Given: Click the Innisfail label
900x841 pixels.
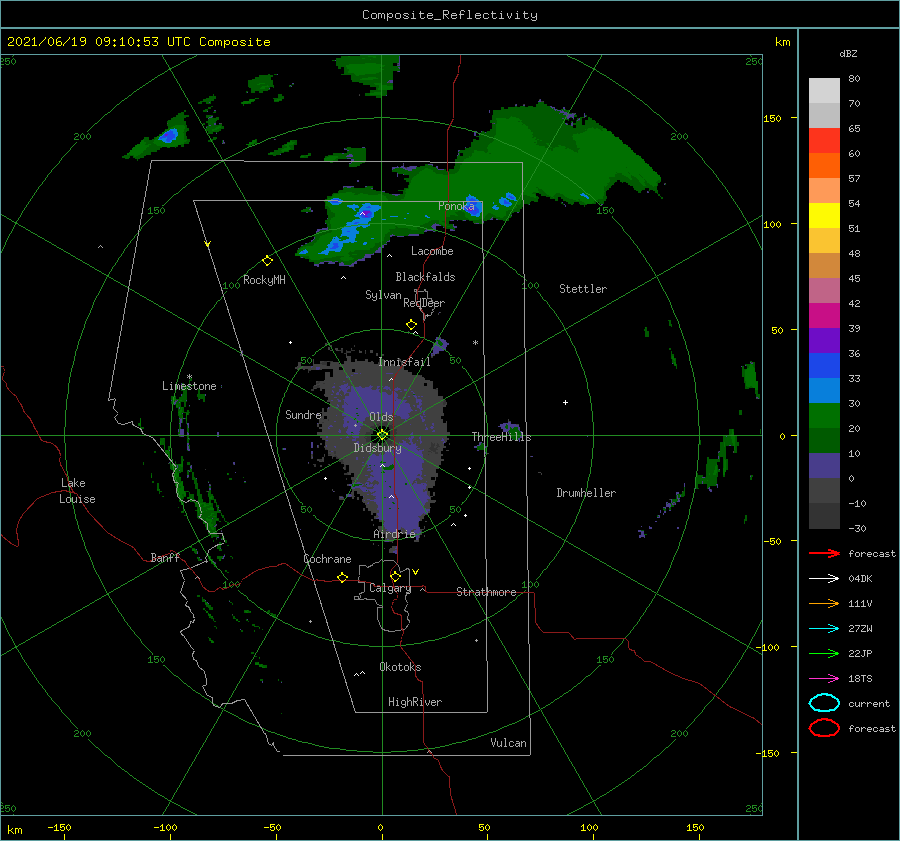Looking at the screenshot, I should 404,362.
